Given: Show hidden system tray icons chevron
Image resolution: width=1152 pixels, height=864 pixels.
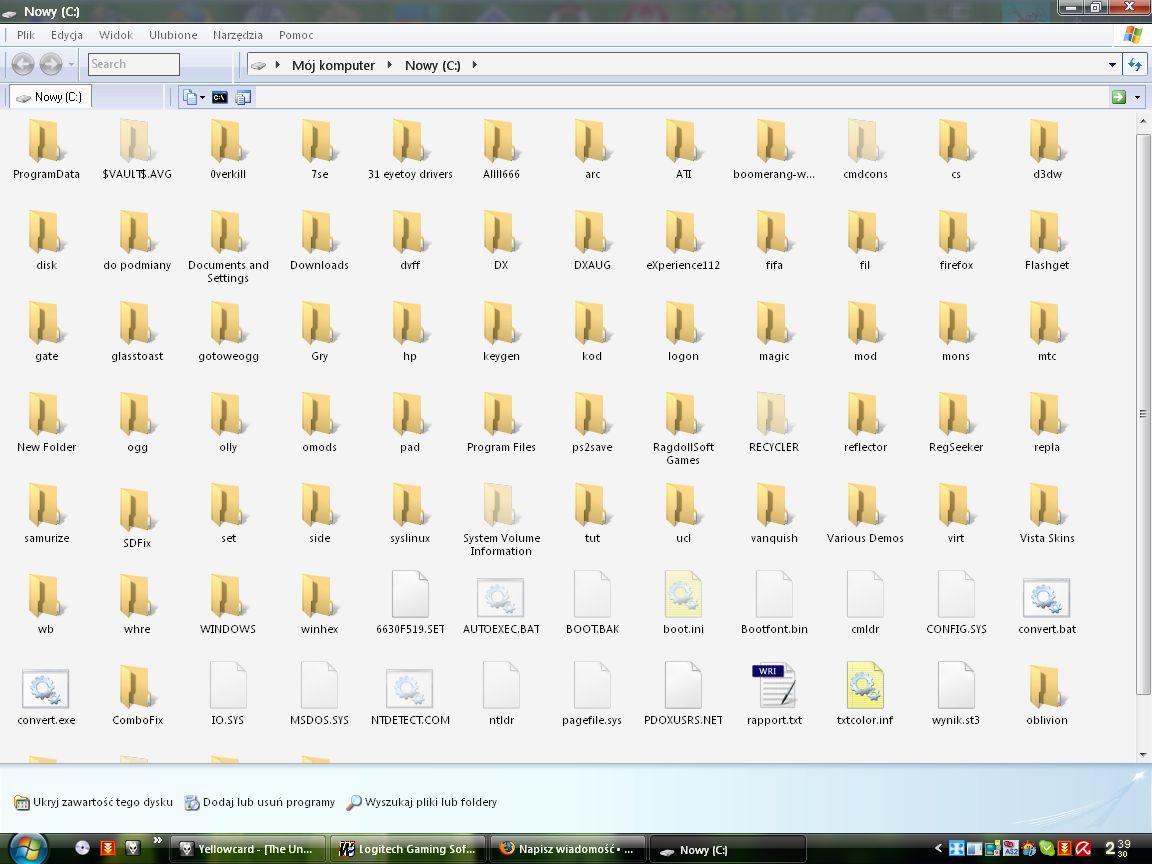Looking at the screenshot, I should point(938,849).
